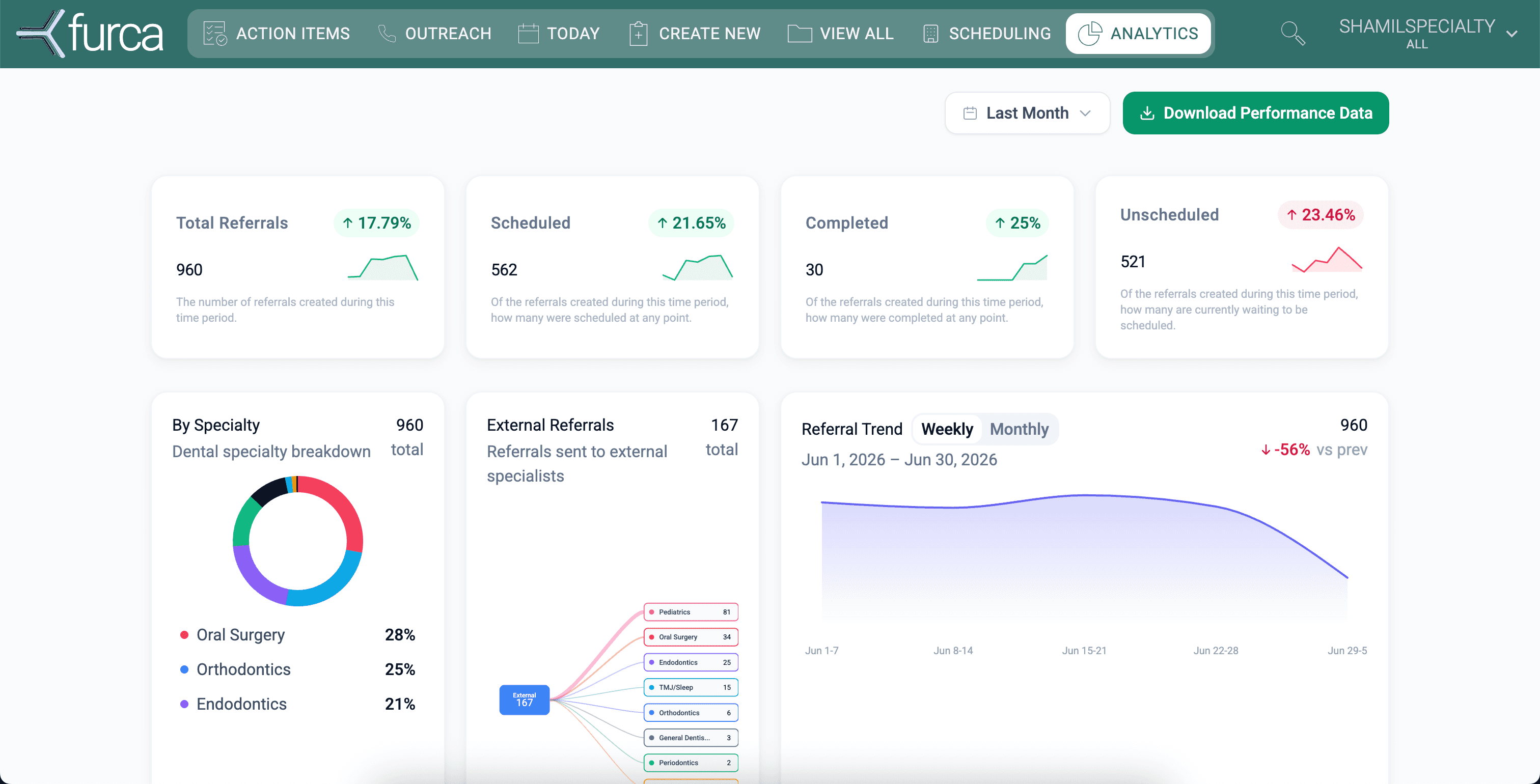
Task: Click the 17.79% Total Referrals badge
Action: [377, 223]
